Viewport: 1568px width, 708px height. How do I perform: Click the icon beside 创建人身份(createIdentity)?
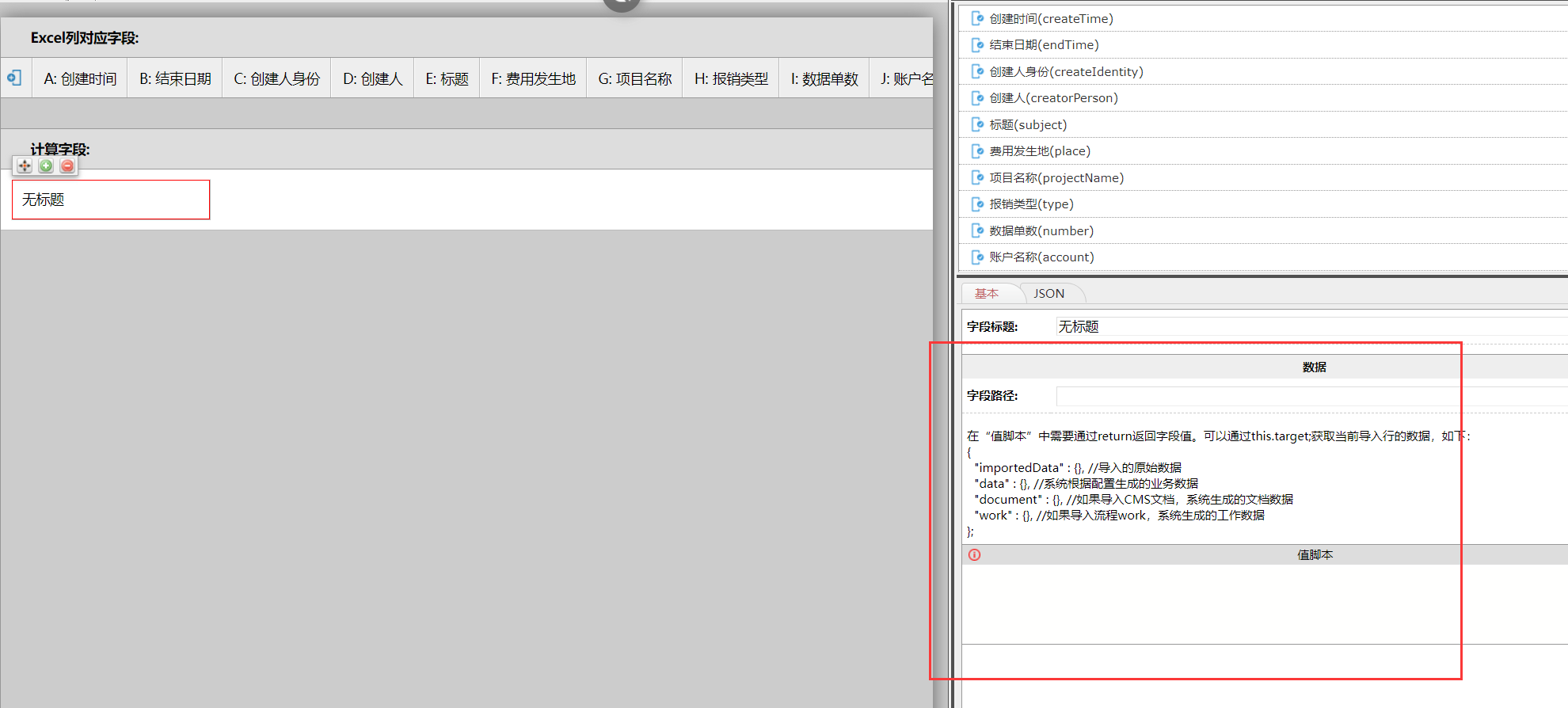coord(977,71)
